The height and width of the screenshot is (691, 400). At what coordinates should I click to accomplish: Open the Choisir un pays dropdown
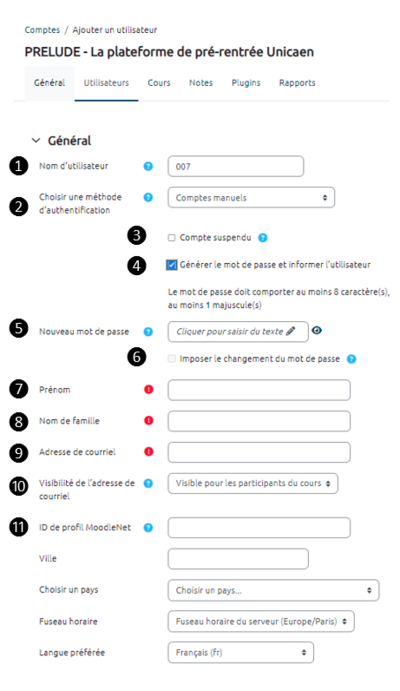(x=273, y=591)
